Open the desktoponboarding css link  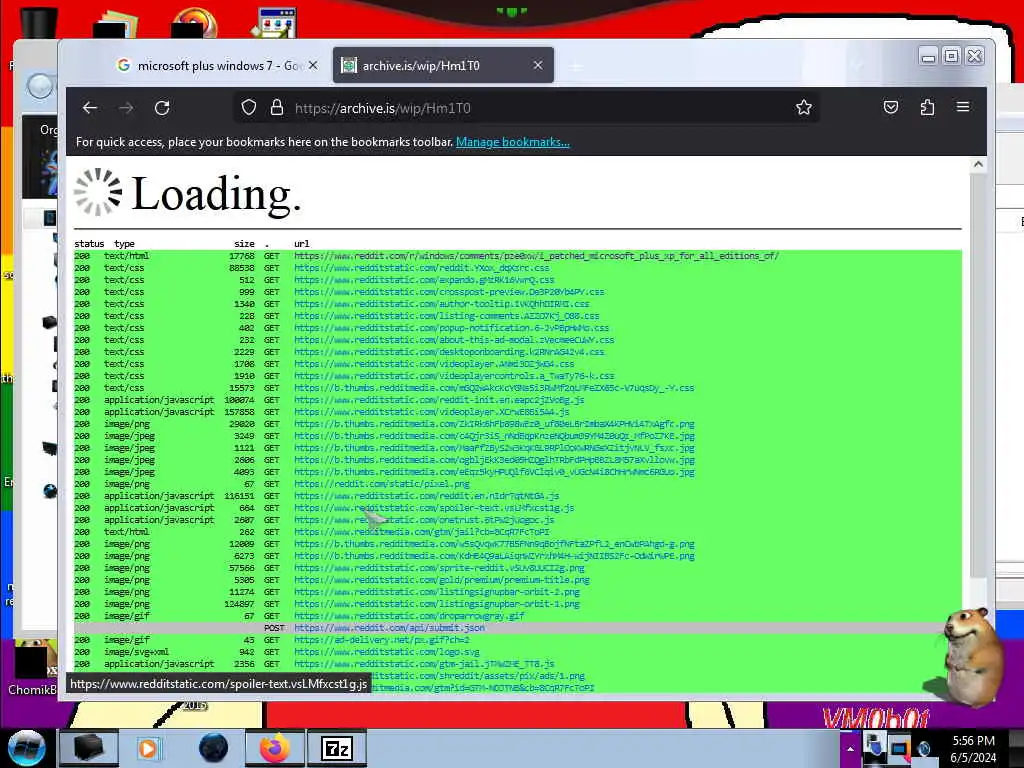tap(449, 351)
